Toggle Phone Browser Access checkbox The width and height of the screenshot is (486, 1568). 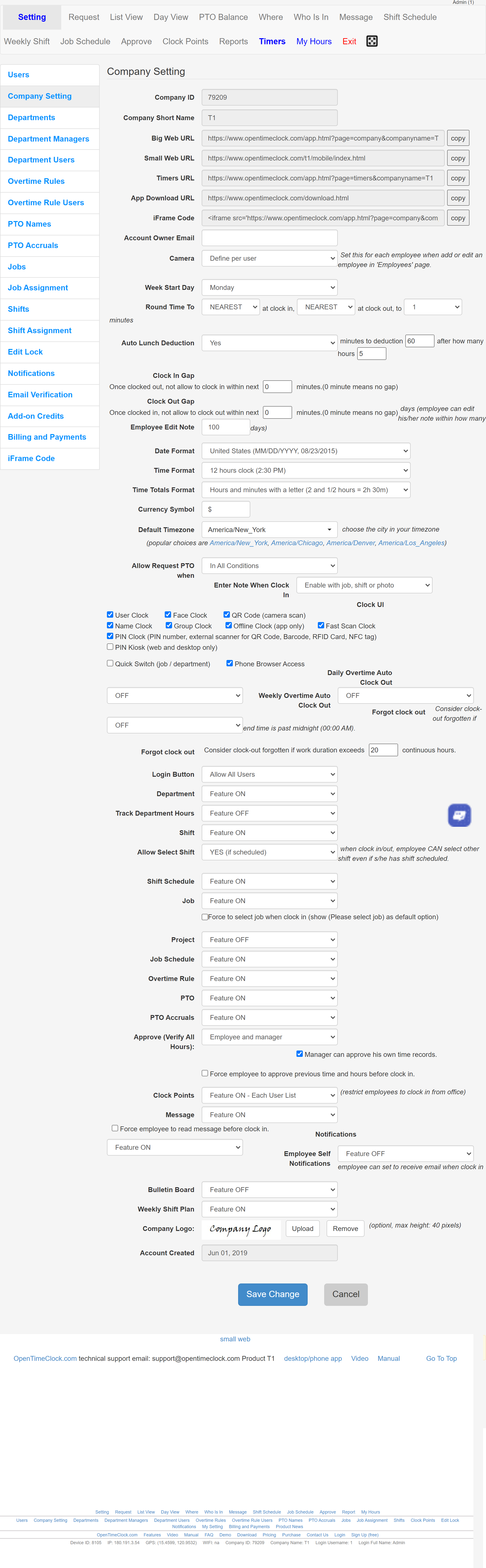(229, 663)
